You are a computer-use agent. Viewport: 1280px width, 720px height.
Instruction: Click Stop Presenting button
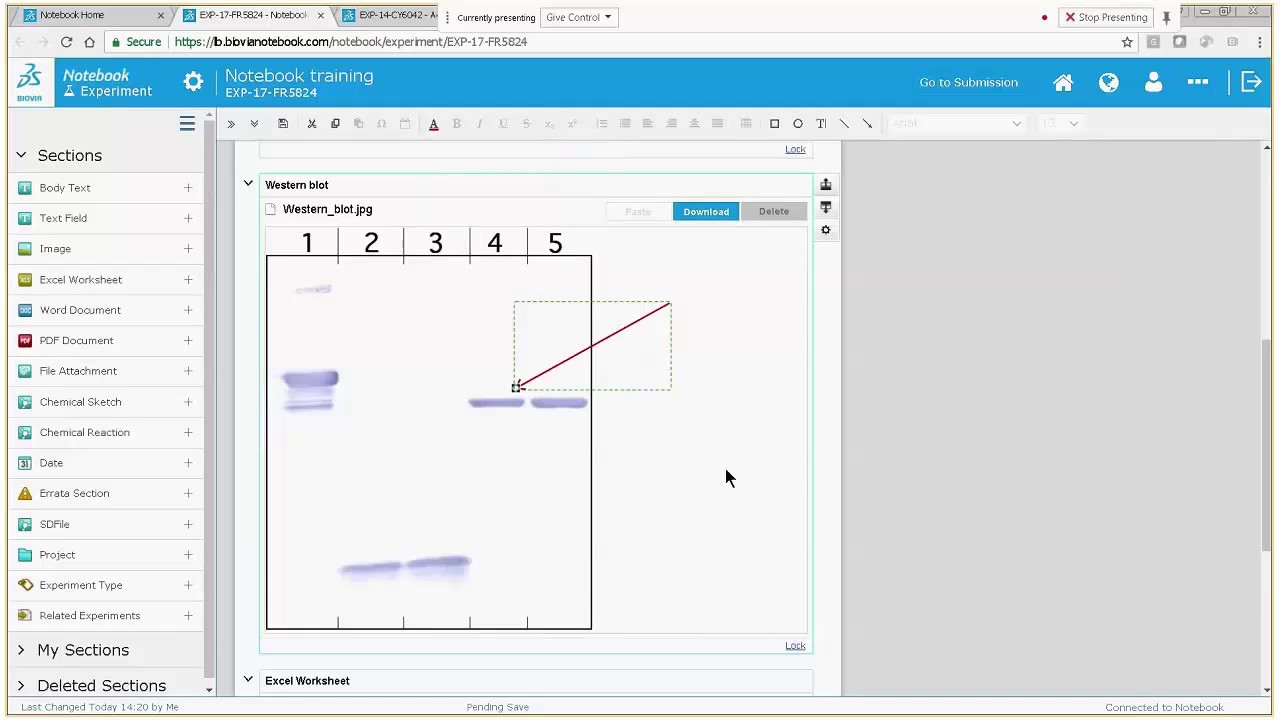(x=1107, y=17)
